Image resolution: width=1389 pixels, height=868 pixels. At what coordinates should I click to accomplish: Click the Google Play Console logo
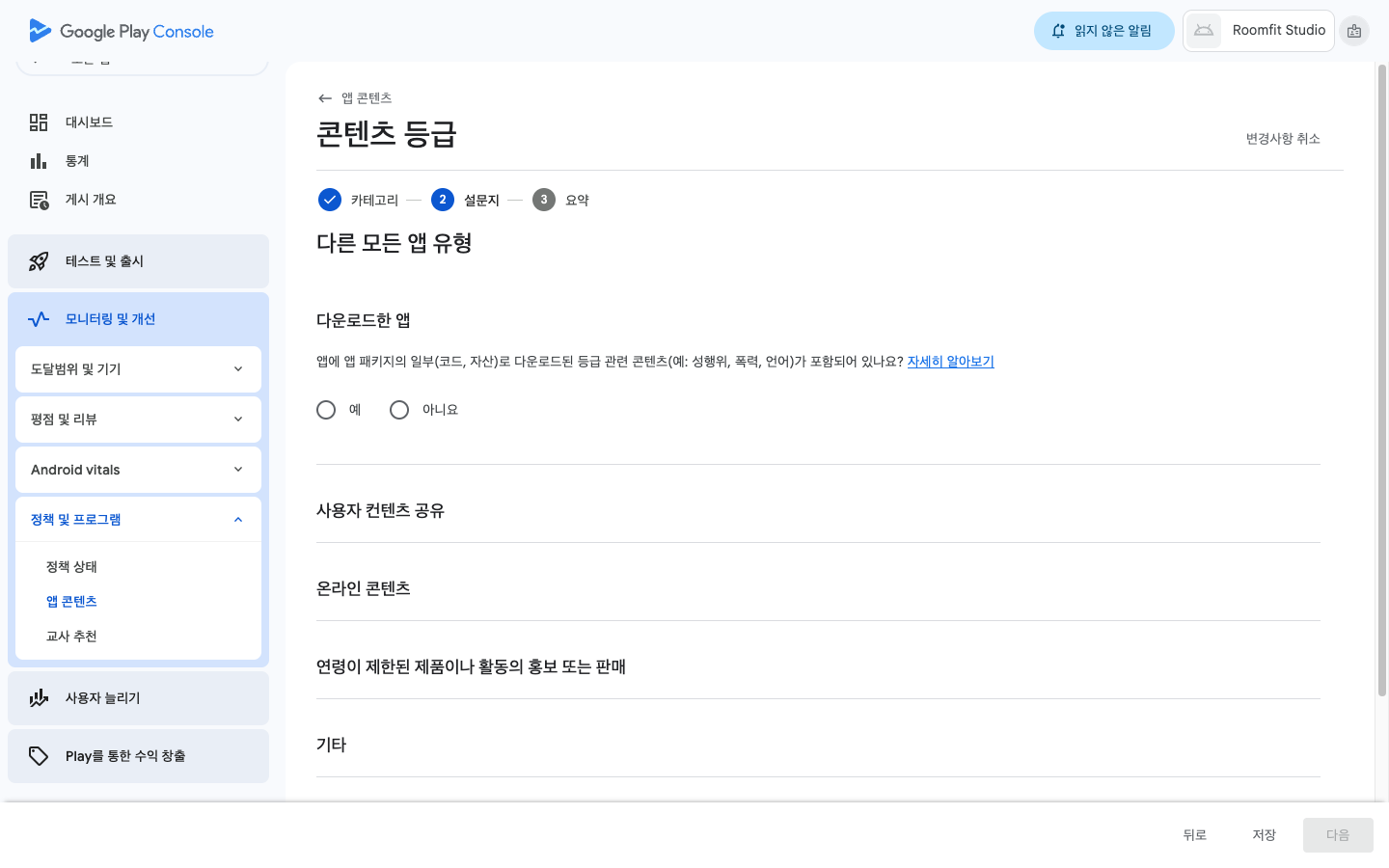click(x=122, y=31)
